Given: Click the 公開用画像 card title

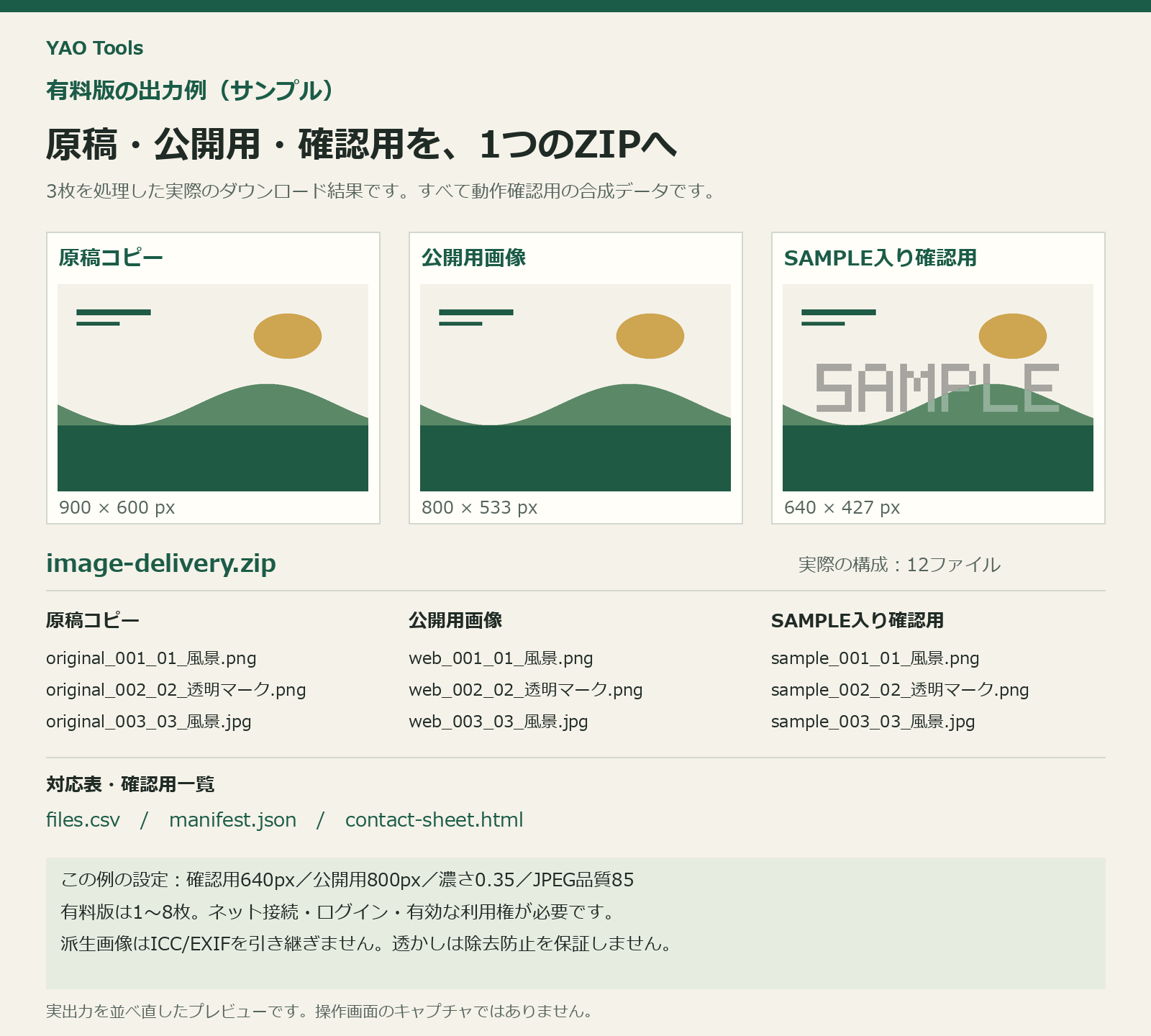Looking at the screenshot, I should (473, 258).
